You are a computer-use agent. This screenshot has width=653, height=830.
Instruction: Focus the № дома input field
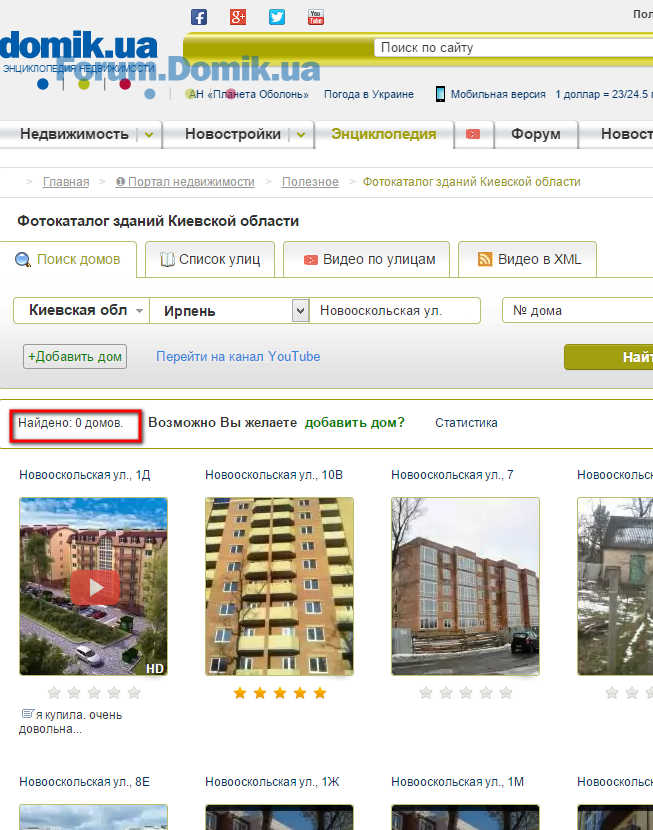(x=577, y=310)
